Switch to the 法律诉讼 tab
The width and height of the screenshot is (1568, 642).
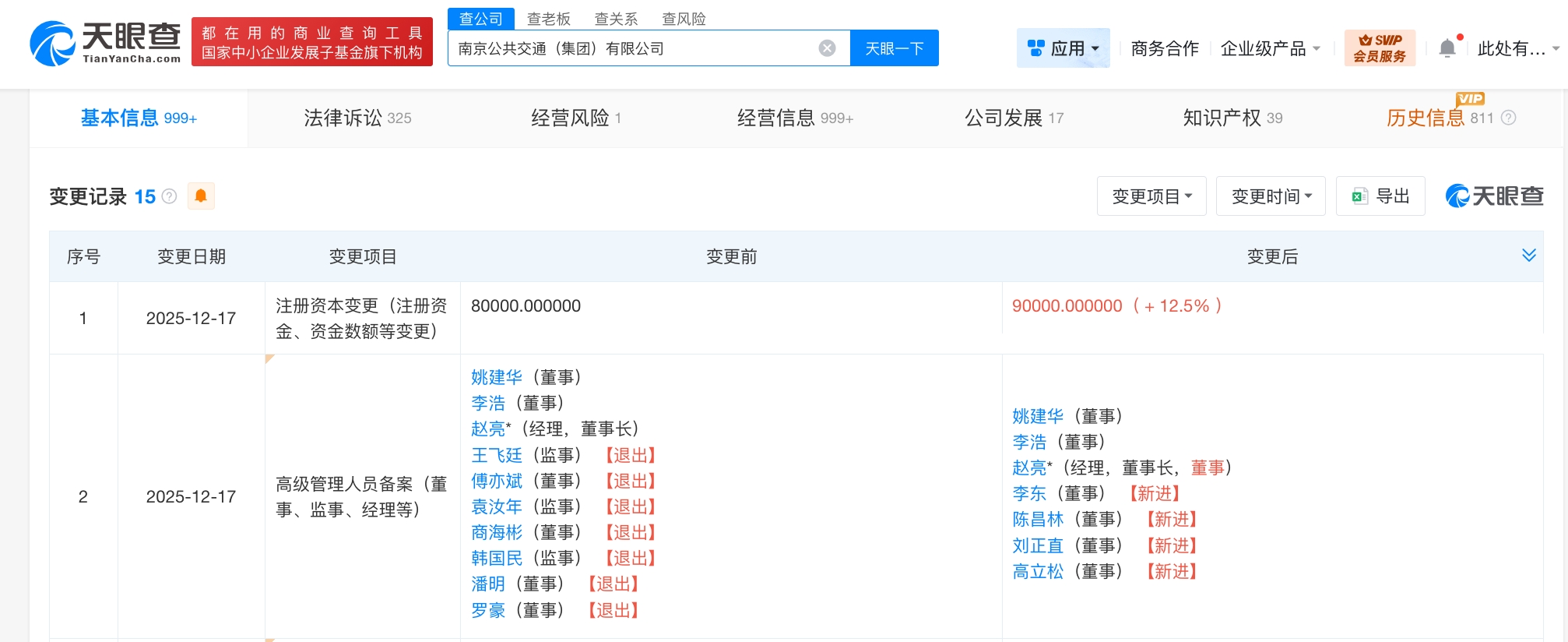pos(357,118)
